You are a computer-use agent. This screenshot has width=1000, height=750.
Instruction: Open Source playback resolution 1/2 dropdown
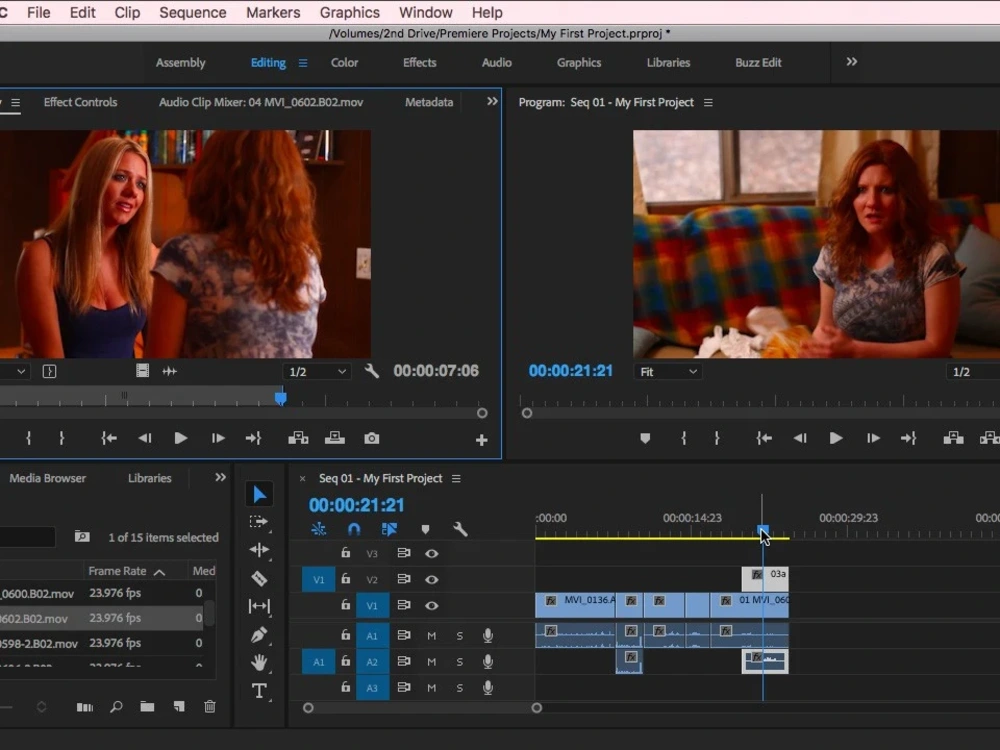click(316, 371)
